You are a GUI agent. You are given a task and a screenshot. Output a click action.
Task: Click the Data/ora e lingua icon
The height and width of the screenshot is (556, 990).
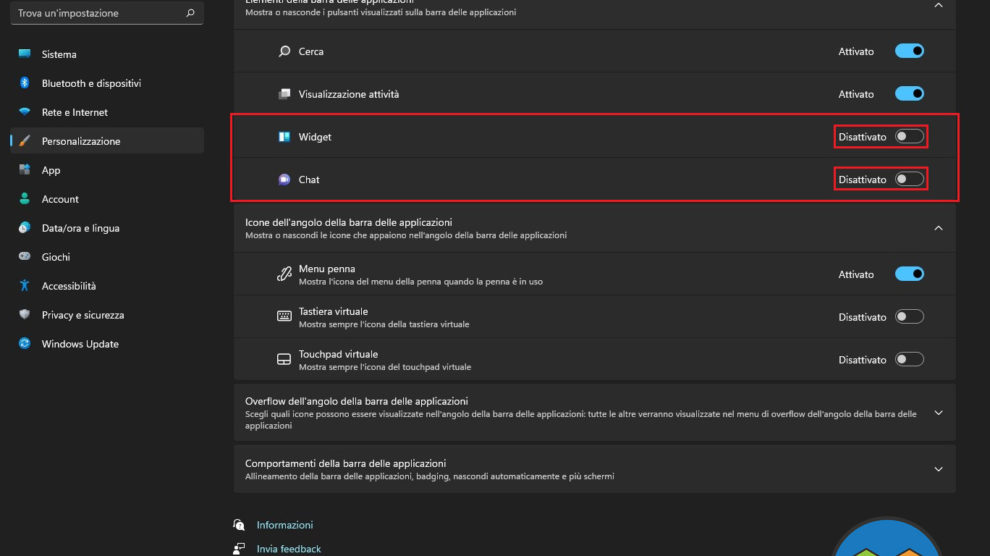click(25, 228)
